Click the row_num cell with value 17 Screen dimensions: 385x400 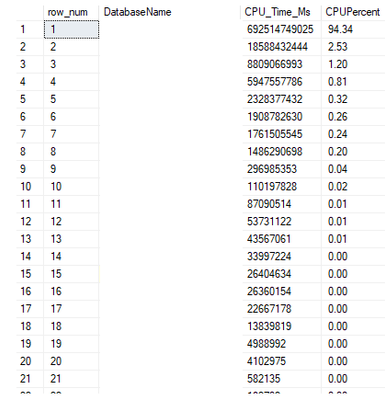coord(71,308)
